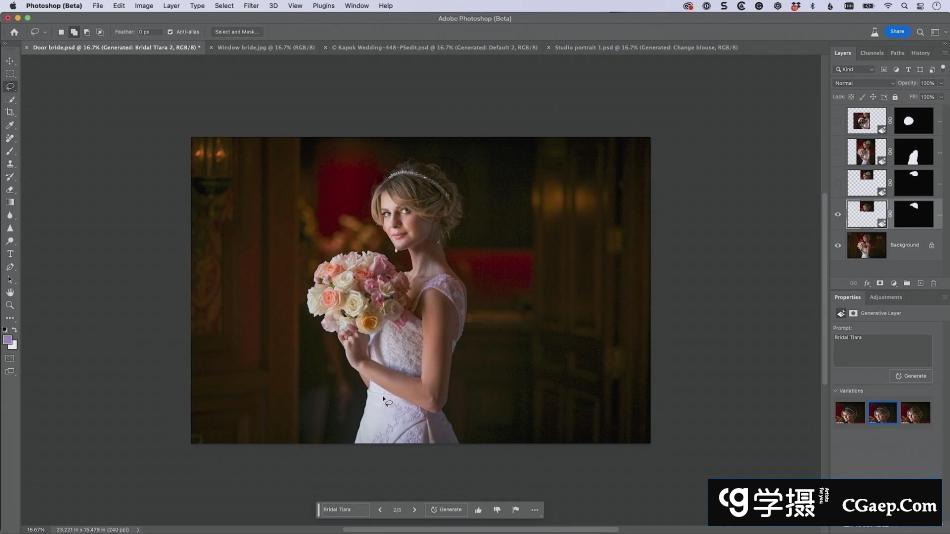The image size is (950, 534).
Task: Select the Hand tool
Action: coord(10,292)
